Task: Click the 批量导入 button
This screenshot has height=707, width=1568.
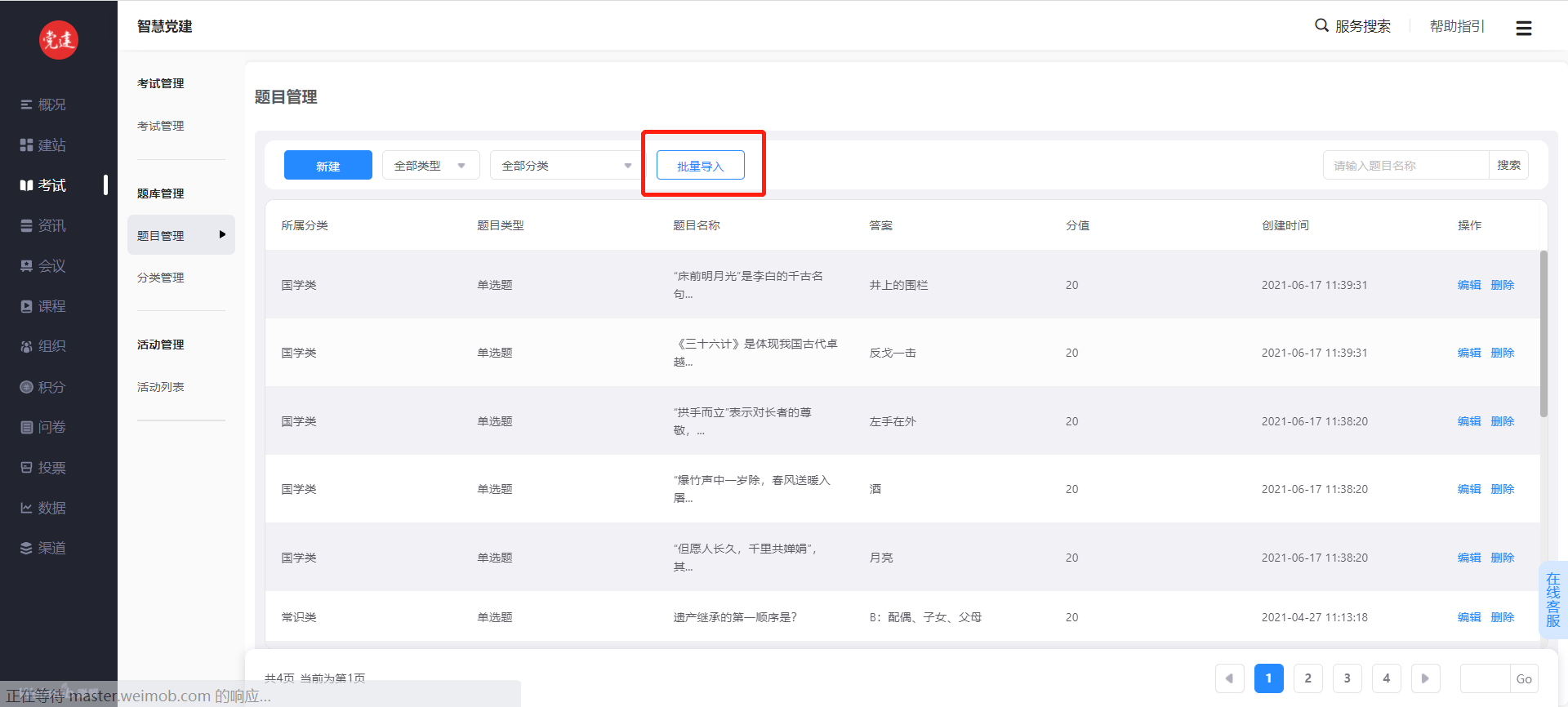Action: click(700, 166)
